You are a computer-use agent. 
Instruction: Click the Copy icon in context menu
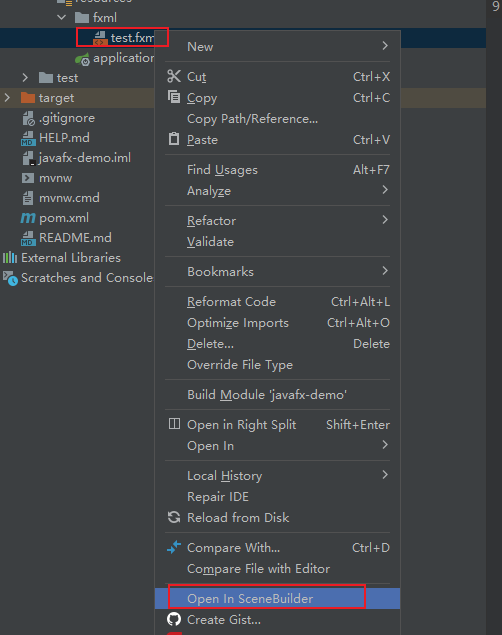pos(174,97)
